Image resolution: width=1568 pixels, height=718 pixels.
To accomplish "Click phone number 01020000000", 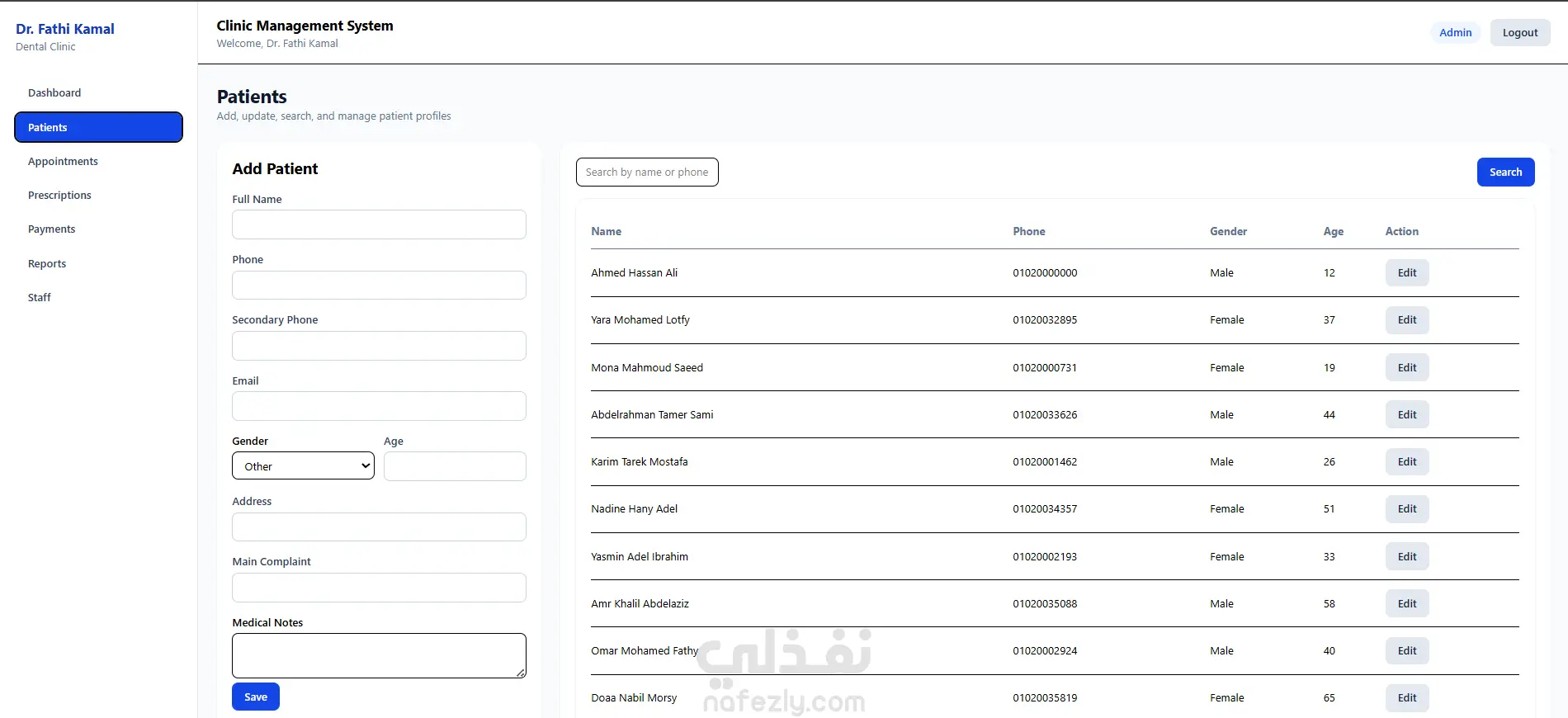I will tap(1045, 273).
